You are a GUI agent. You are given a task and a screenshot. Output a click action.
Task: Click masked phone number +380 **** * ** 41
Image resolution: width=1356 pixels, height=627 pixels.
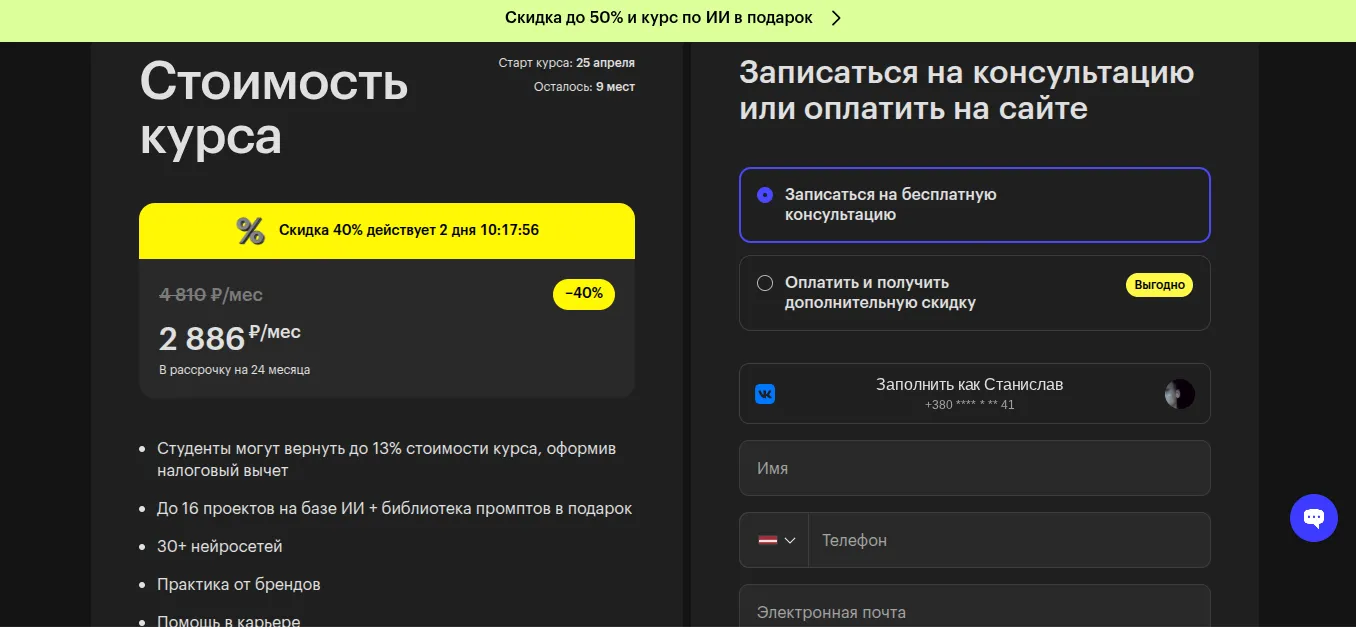tap(970, 405)
